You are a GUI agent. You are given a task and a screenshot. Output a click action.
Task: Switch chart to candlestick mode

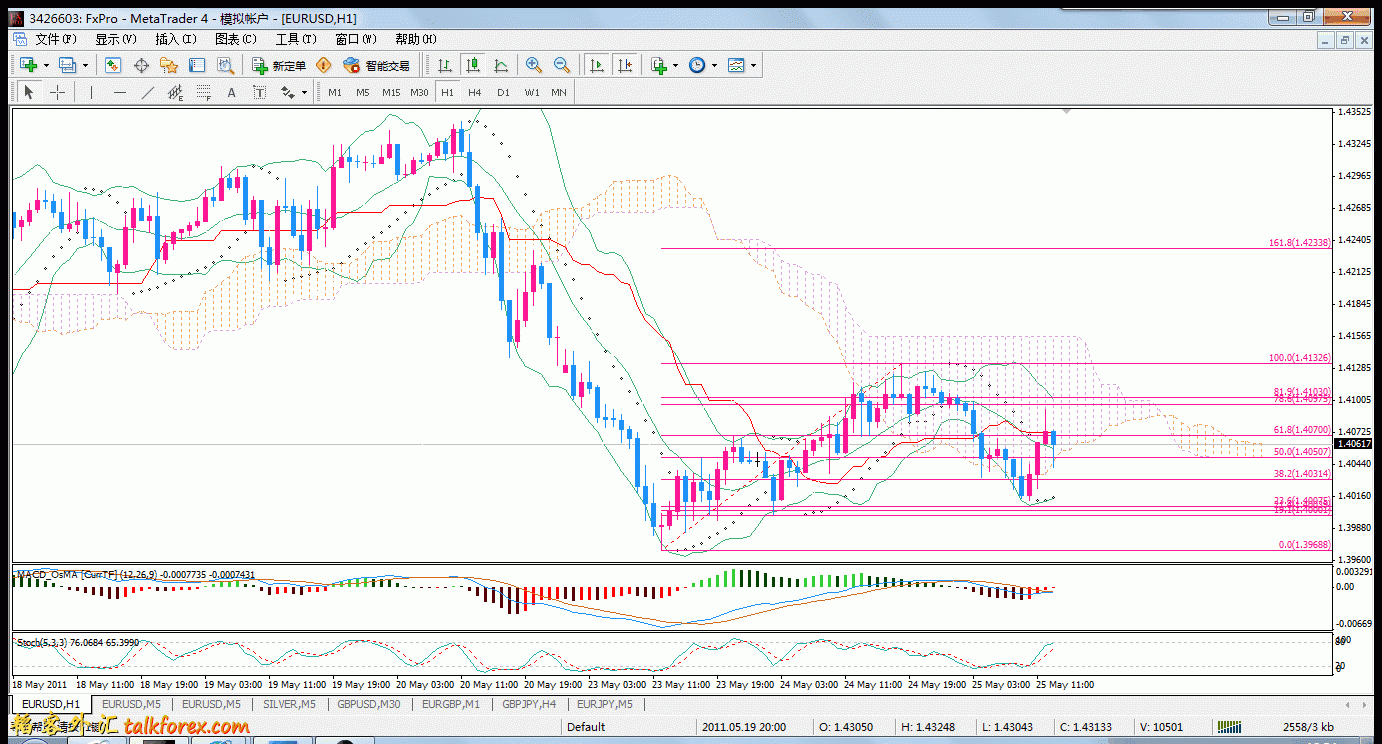point(472,65)
